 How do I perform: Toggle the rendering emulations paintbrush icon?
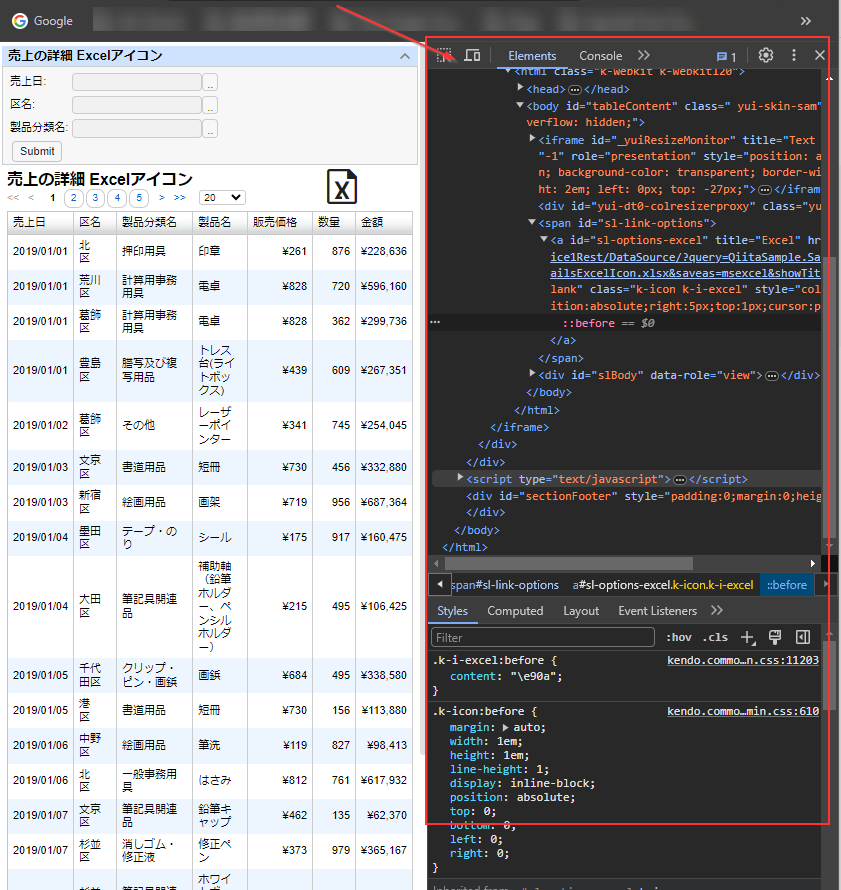click(775, 637)
